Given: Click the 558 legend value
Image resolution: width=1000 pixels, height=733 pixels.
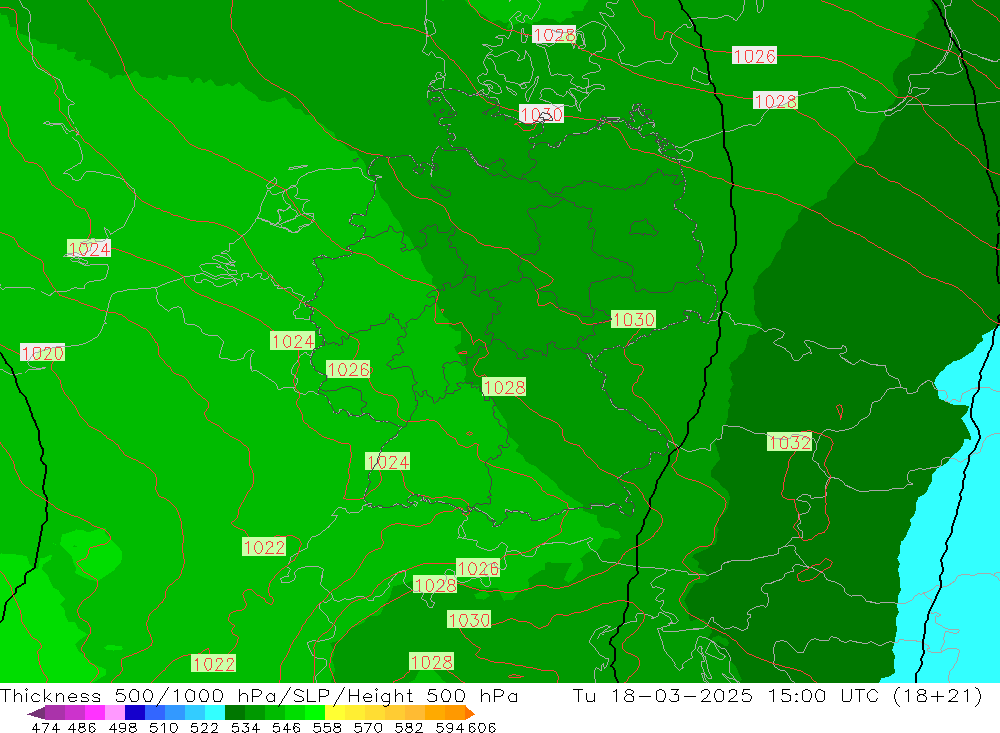Looking at the screenshot, I should 327,728.
